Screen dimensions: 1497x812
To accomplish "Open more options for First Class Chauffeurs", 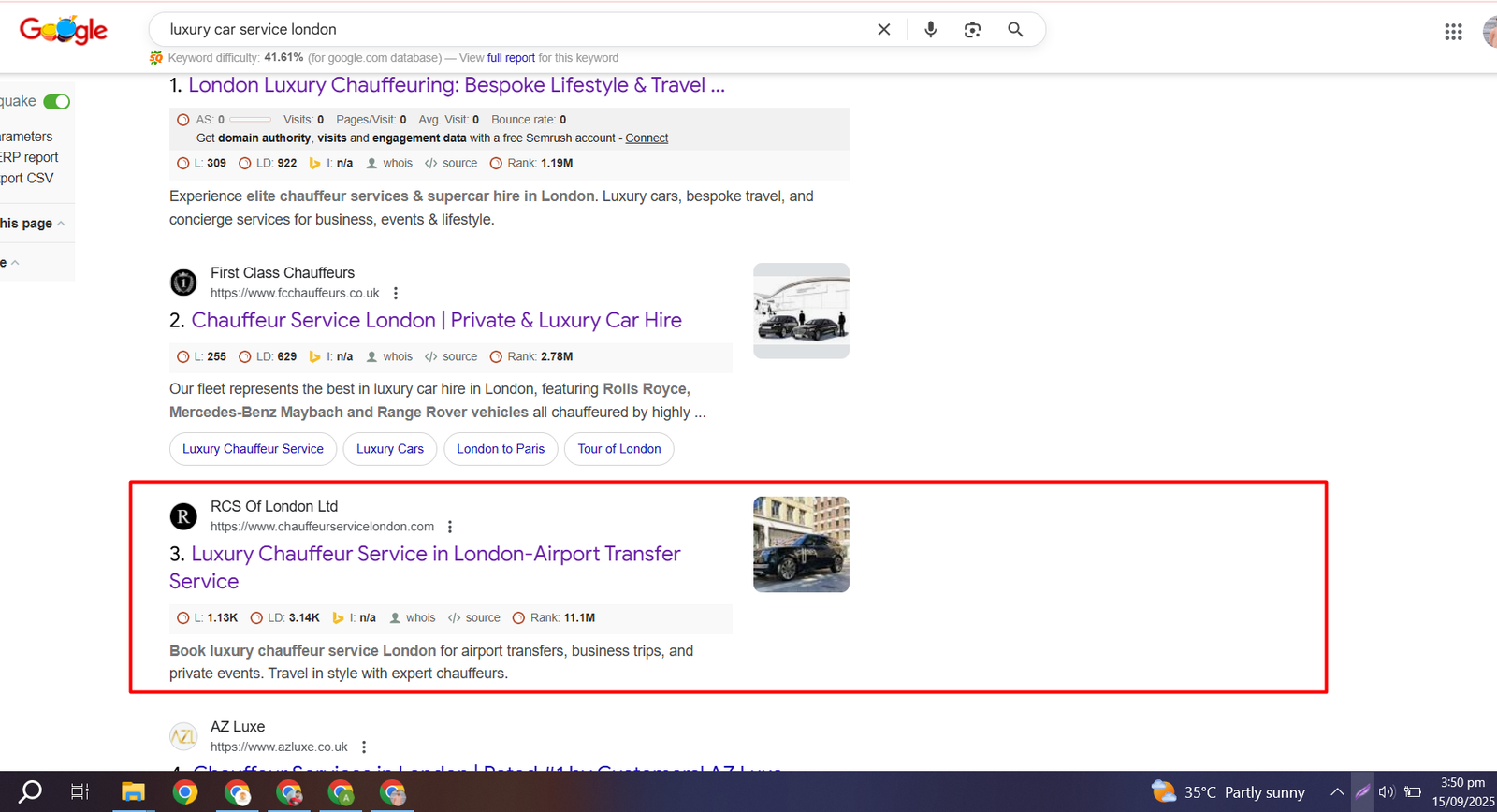I will tap(396, 293).
